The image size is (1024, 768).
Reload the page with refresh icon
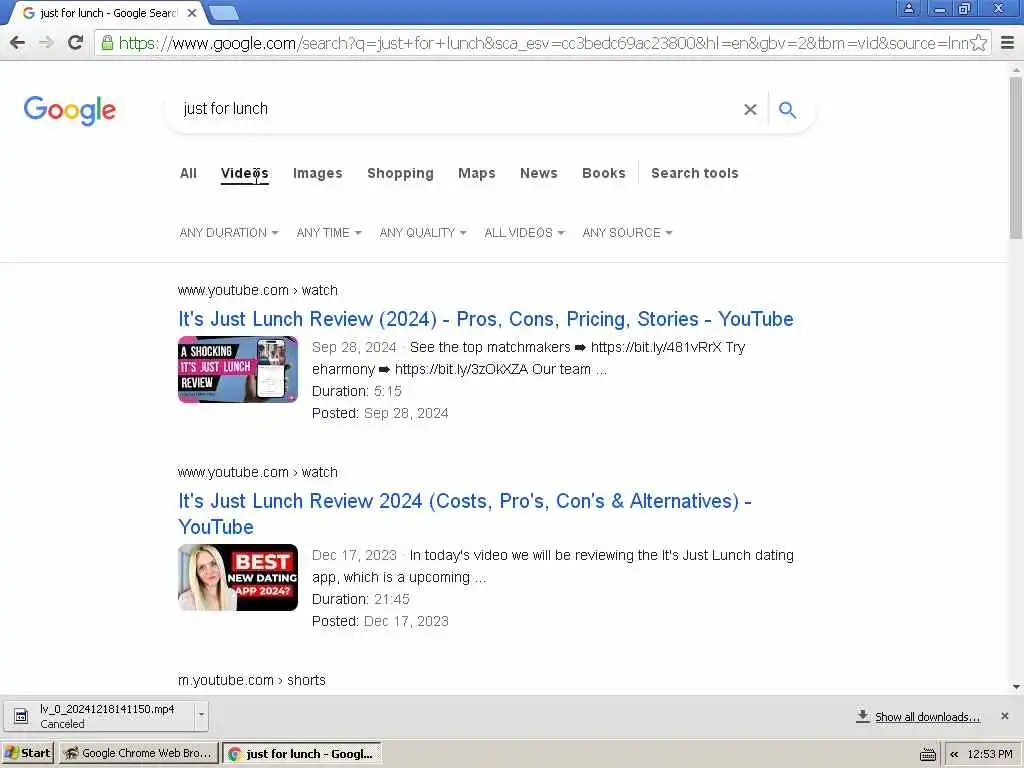pyautogui.click(x=75, y=43)
